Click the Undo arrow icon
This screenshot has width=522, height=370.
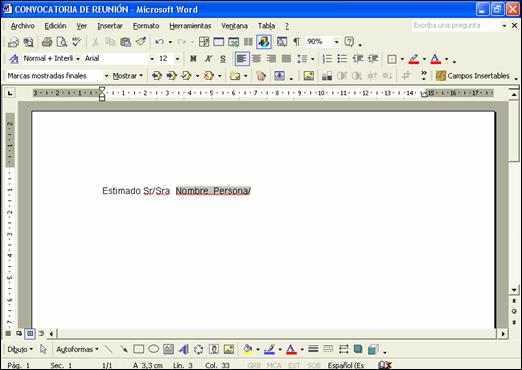159,42
